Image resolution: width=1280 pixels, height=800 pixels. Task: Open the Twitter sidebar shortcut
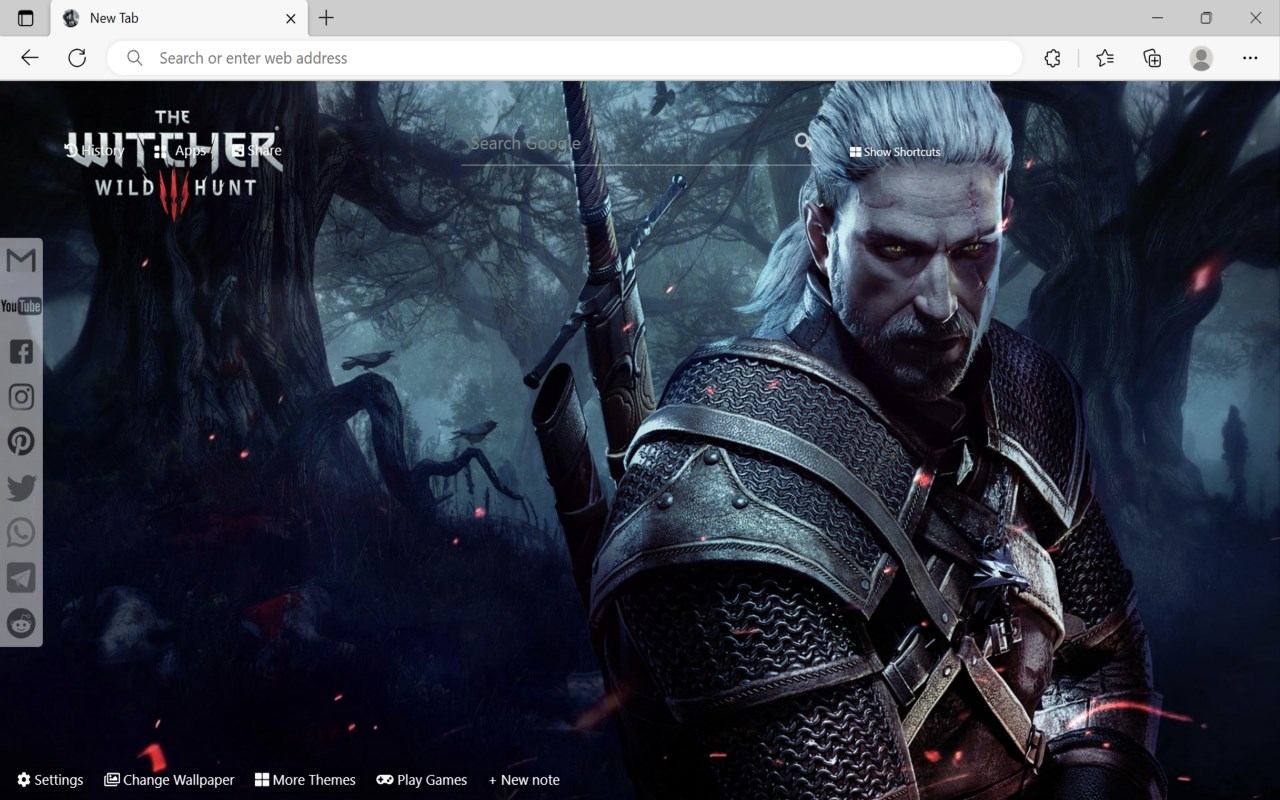coord(21,487)
